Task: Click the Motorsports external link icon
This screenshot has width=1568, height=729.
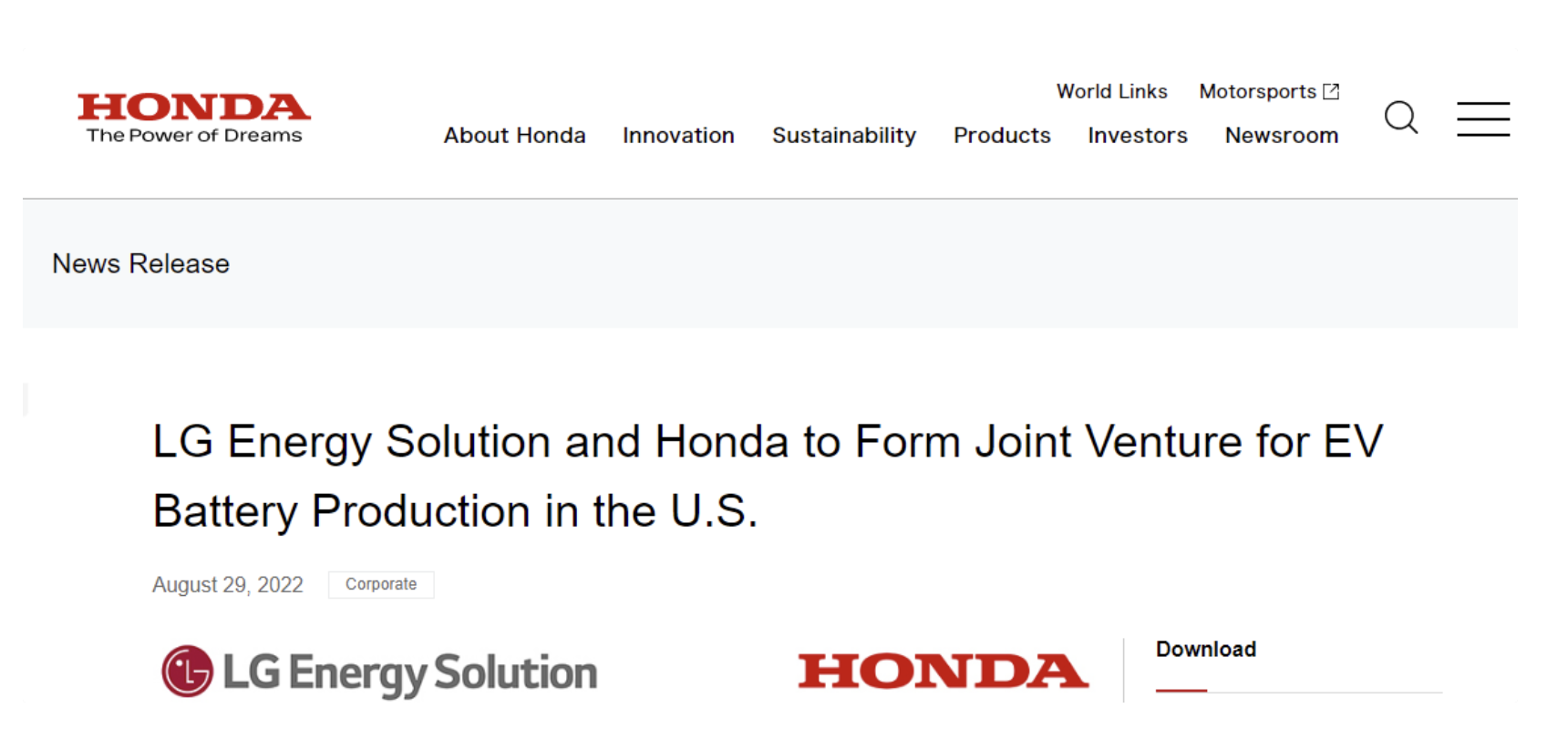Action: (x=1331, y=91)
